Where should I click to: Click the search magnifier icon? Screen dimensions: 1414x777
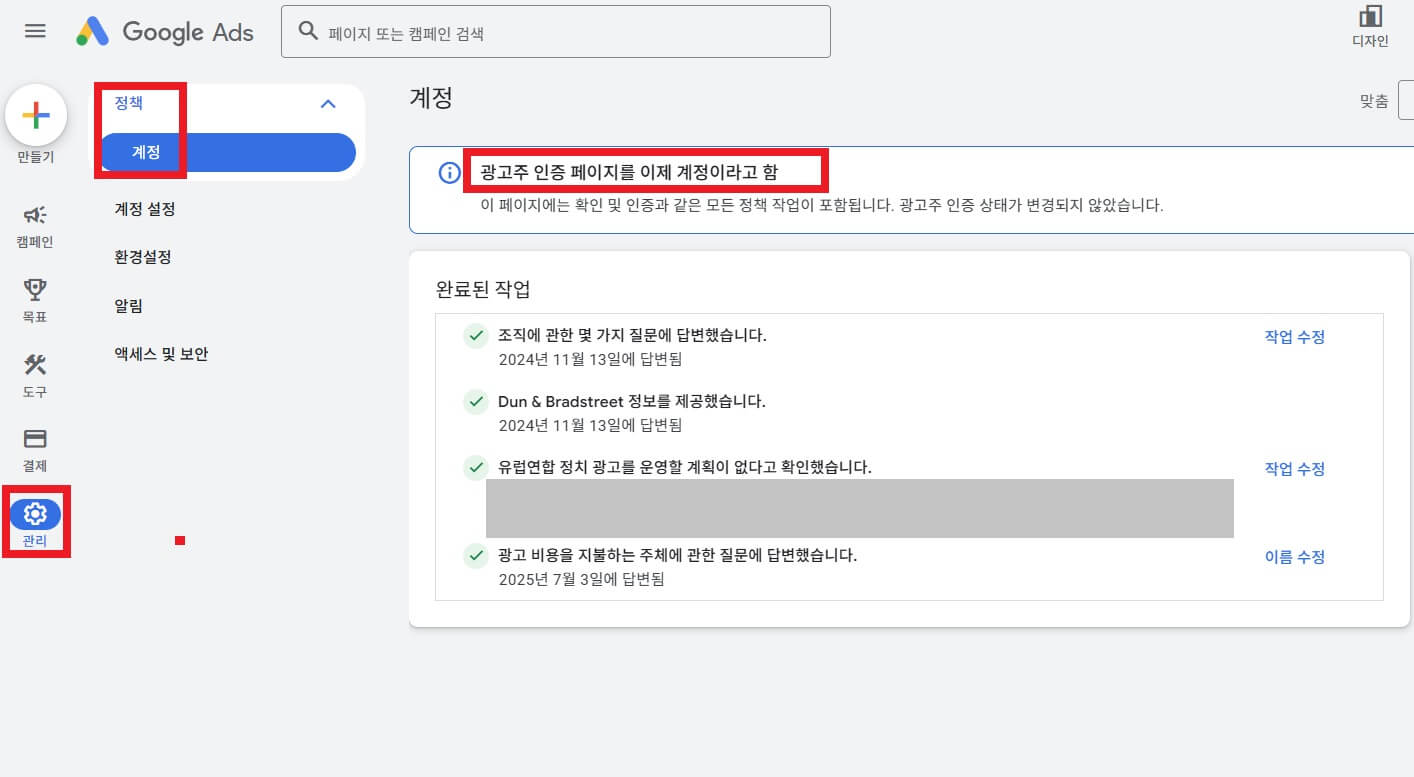tap(308, 32)
